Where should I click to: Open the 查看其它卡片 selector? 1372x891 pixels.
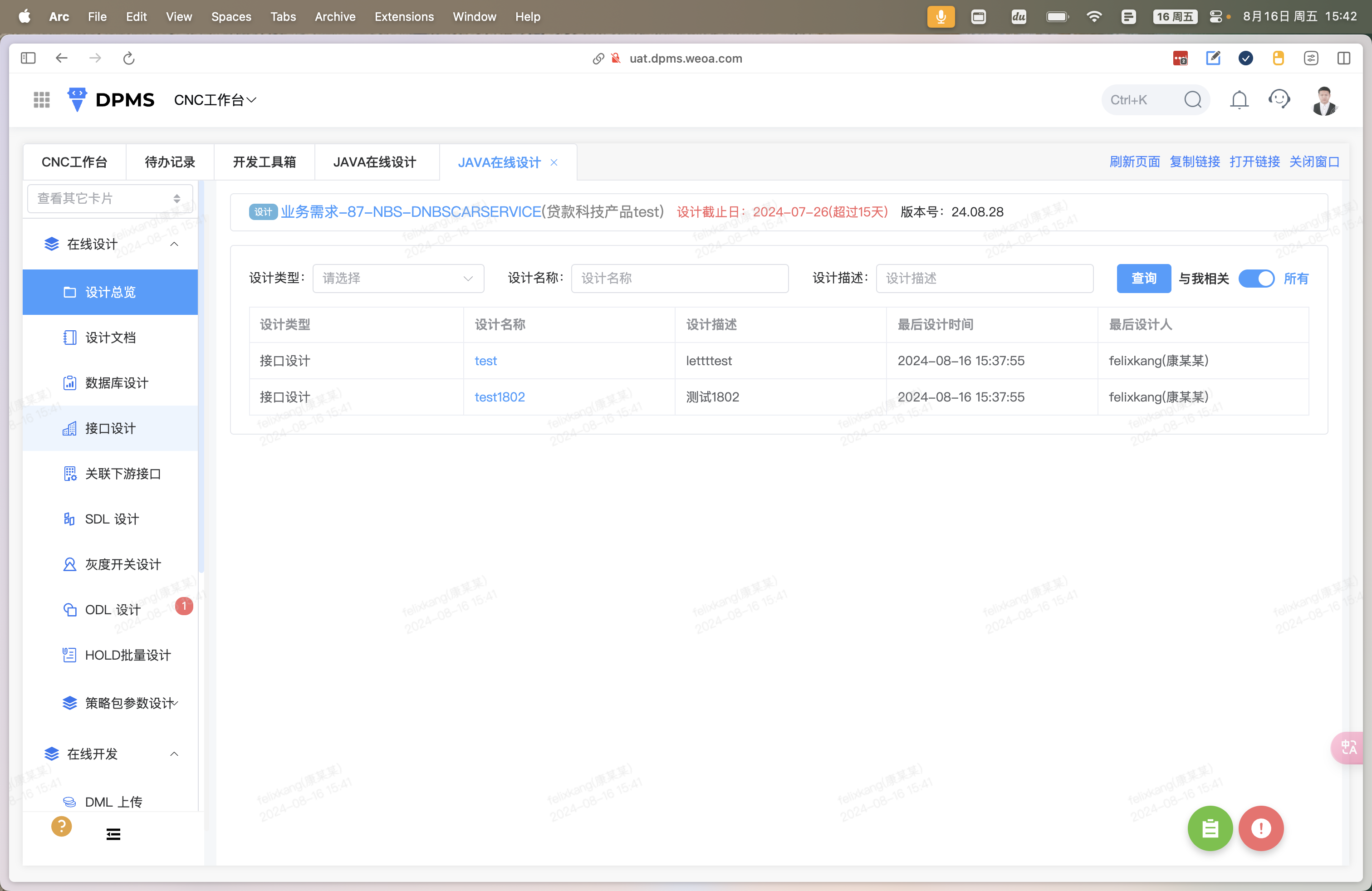pos(109,198)
